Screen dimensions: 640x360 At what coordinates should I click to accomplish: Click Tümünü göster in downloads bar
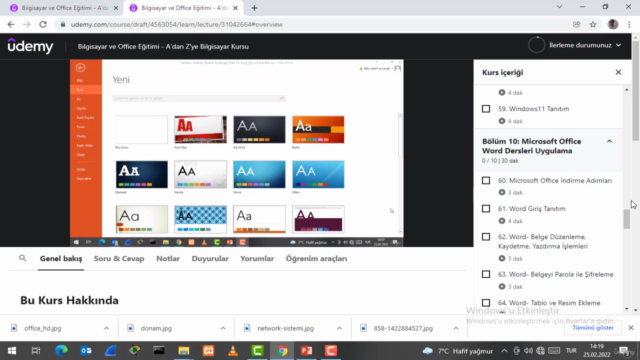coord(593,328)
